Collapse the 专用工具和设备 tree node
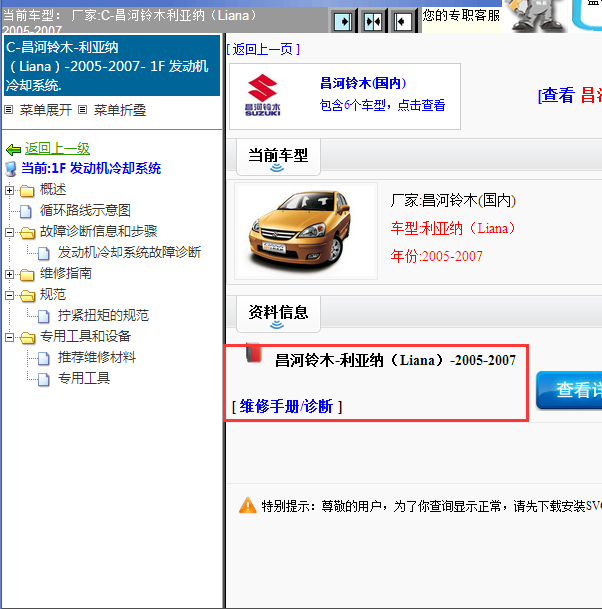602x609 pixels. [9, 337]
